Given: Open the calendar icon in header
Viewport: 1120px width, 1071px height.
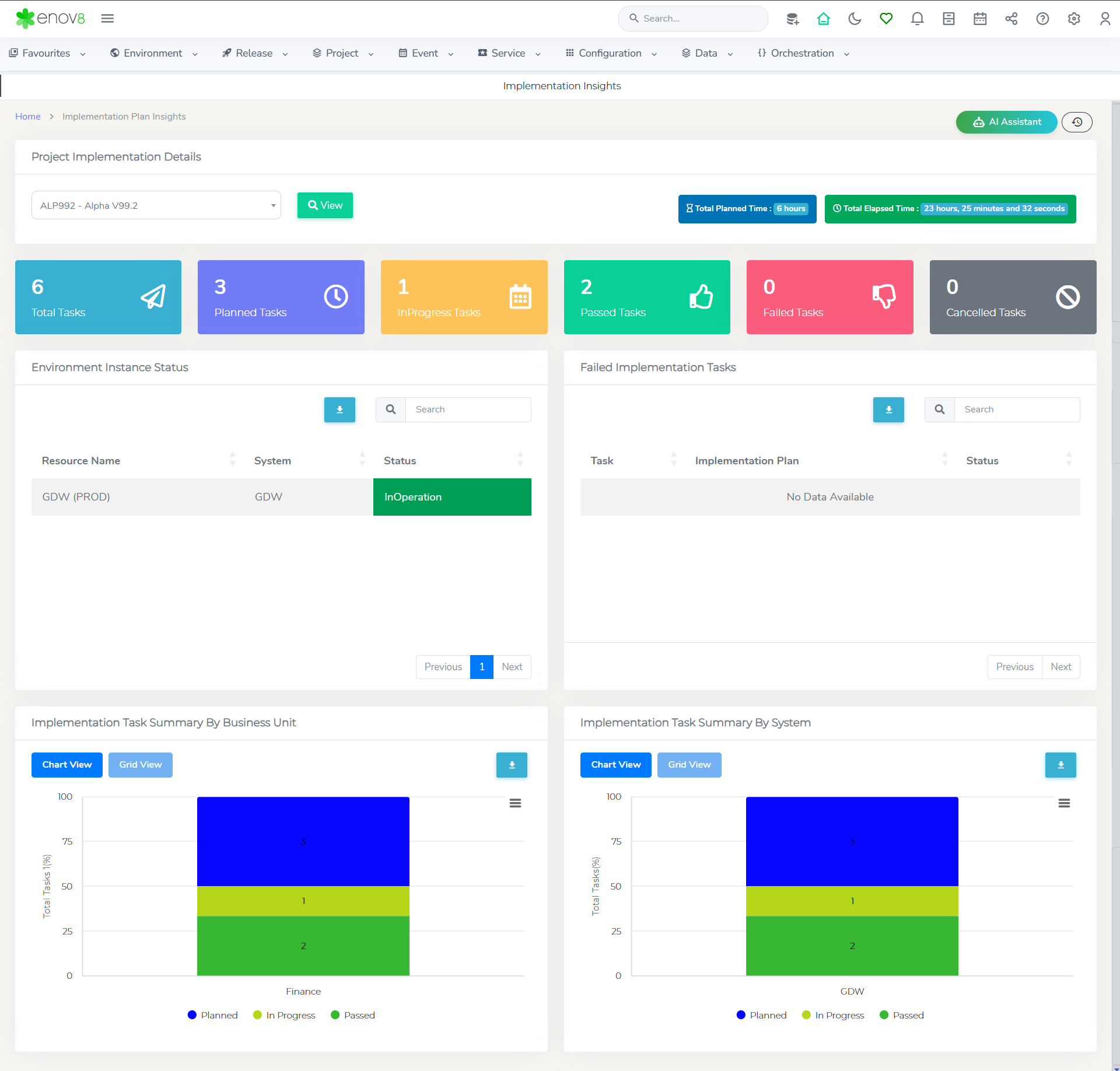Looking at the screenshot, I should click(980, 19).
